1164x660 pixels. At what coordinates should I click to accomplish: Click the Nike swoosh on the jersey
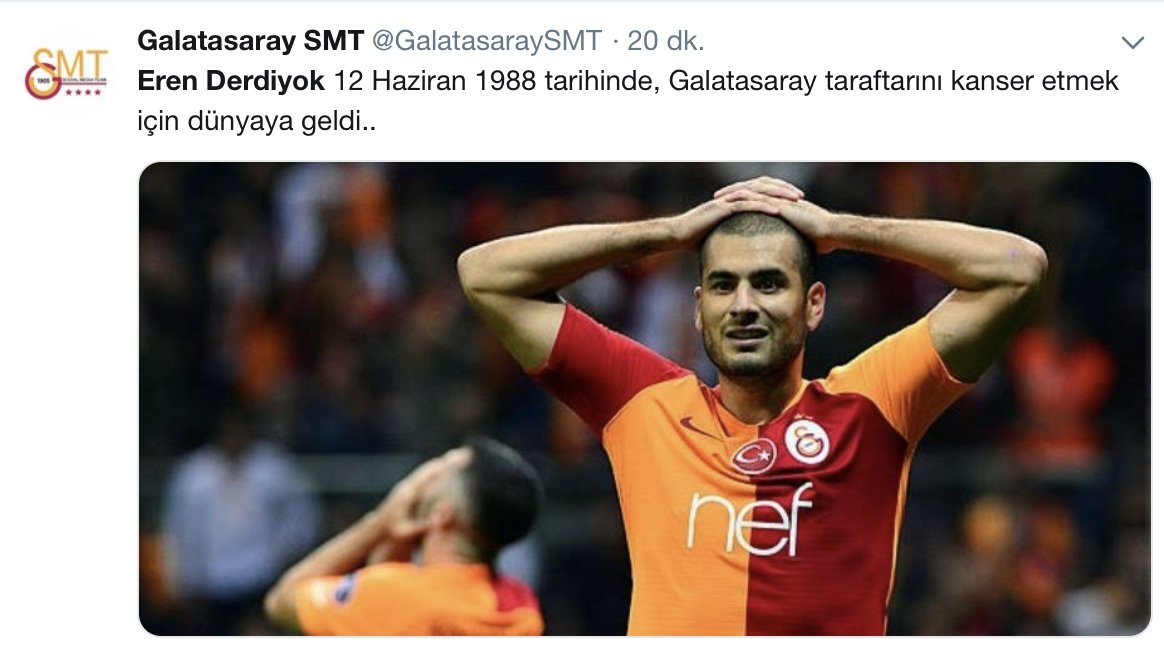point(697,428)
